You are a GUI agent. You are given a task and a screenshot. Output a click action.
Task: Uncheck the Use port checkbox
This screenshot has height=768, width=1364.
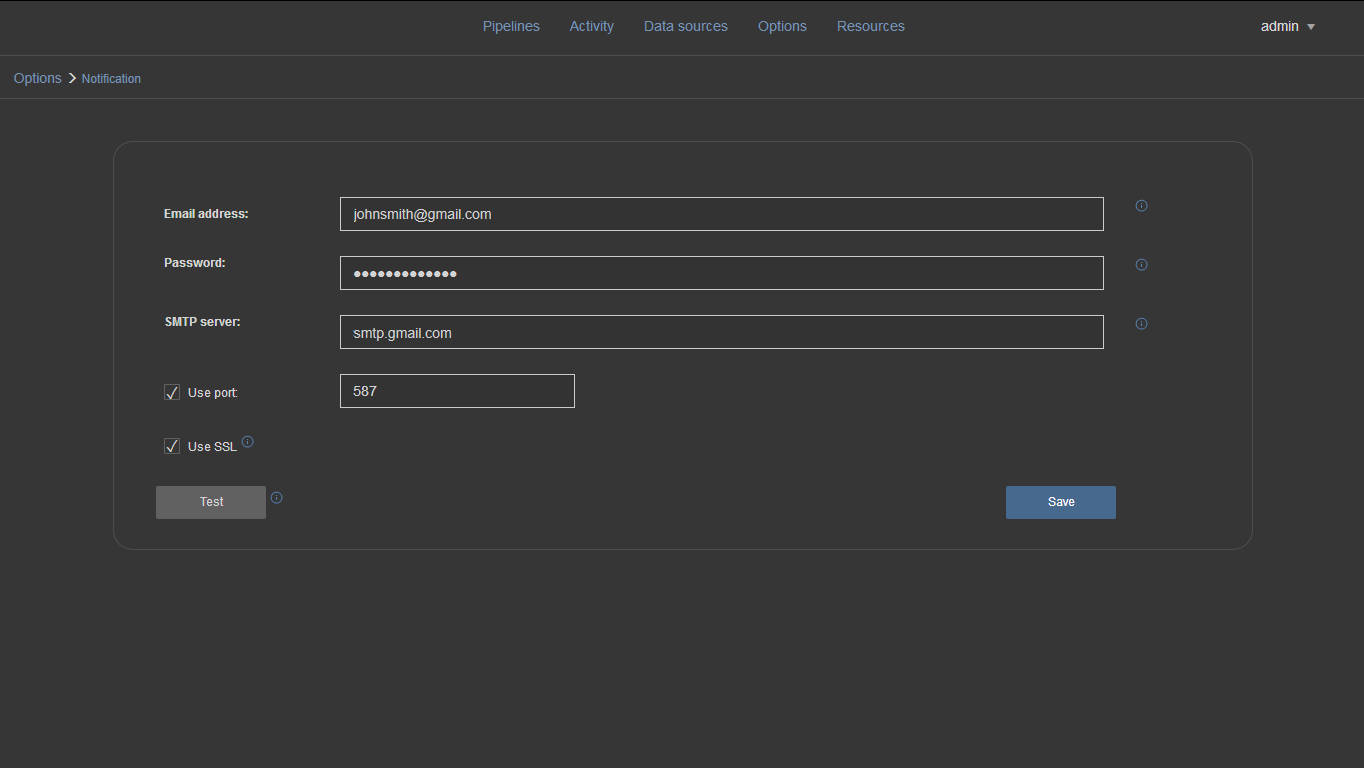click(172, 392)
